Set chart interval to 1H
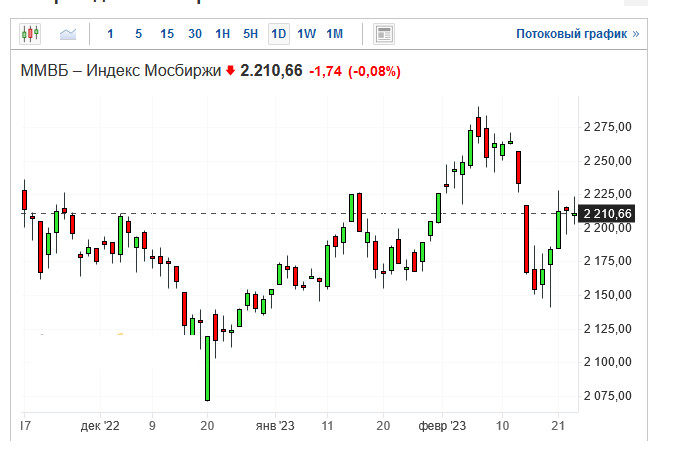 tap(222, 34)
